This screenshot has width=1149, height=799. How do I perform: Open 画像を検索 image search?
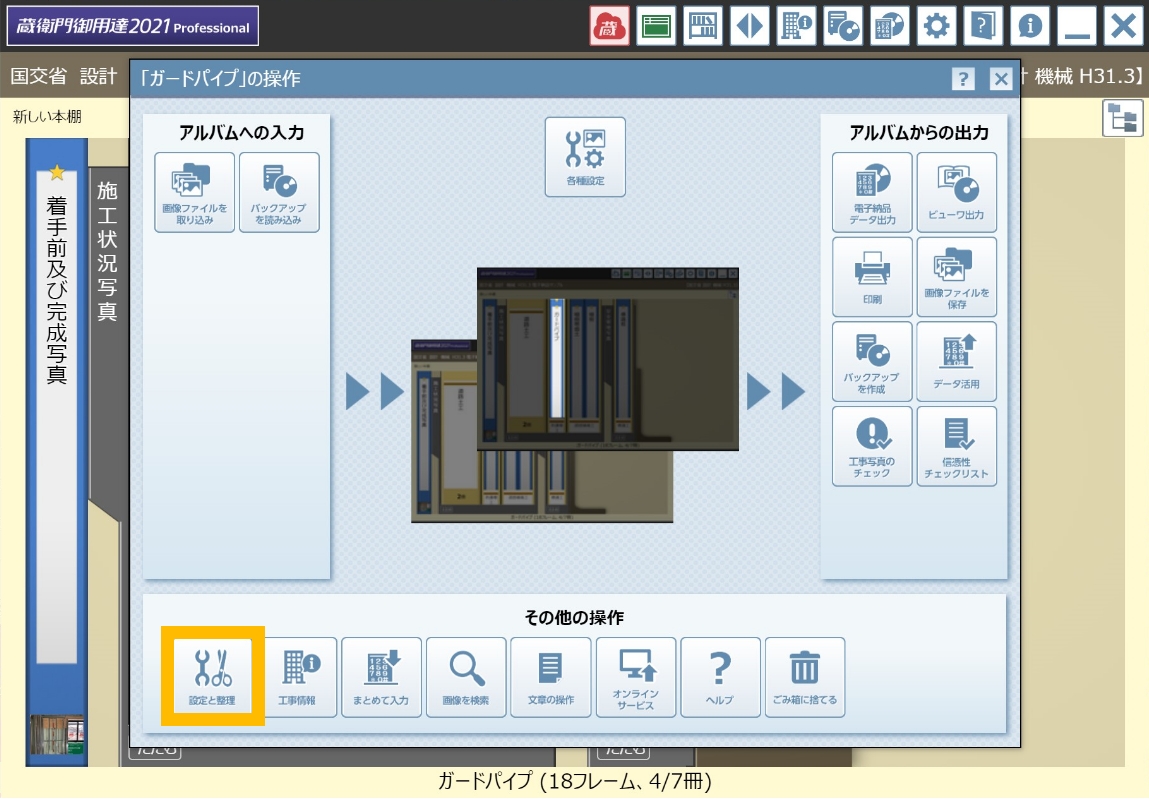click(466, 677)
